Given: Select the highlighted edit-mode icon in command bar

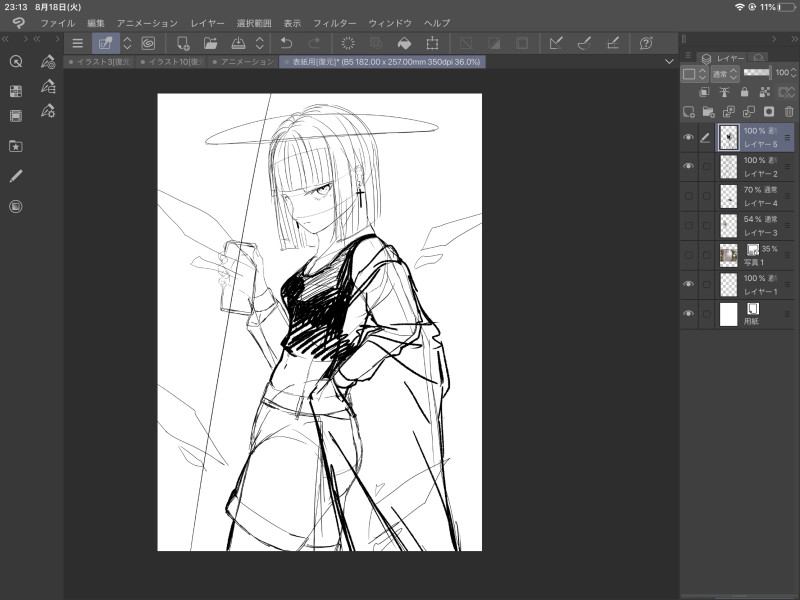Looking at the screenshot, I should click(x=106, y=43).
